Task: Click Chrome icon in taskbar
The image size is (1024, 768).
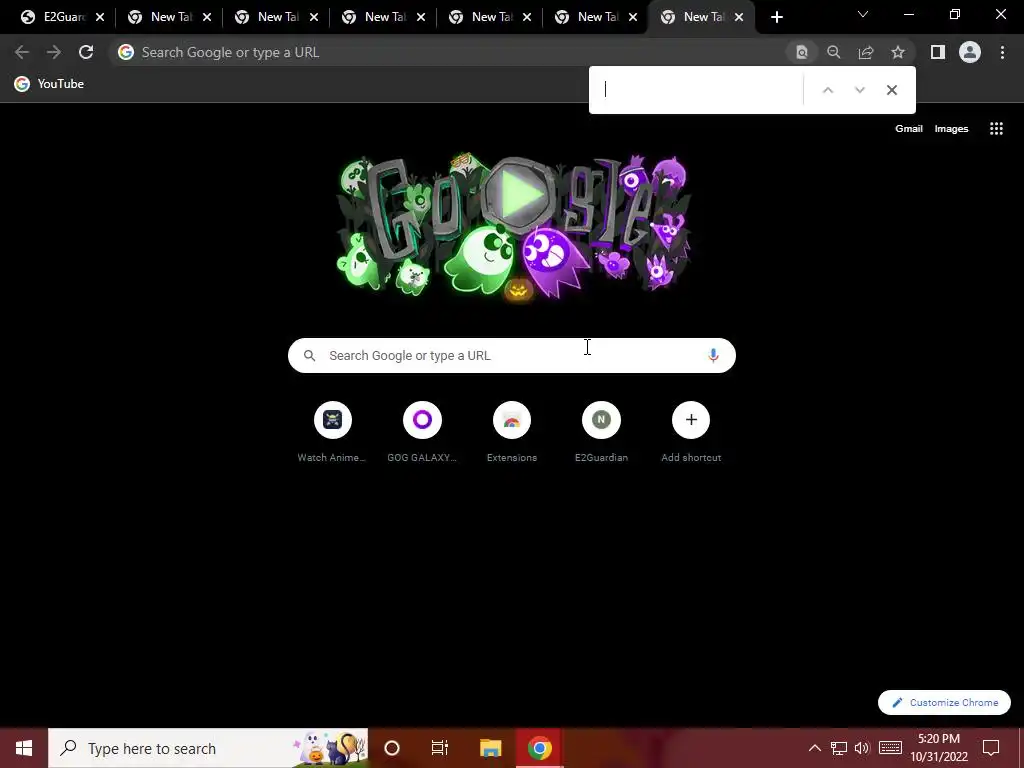Action: (539, 748)
